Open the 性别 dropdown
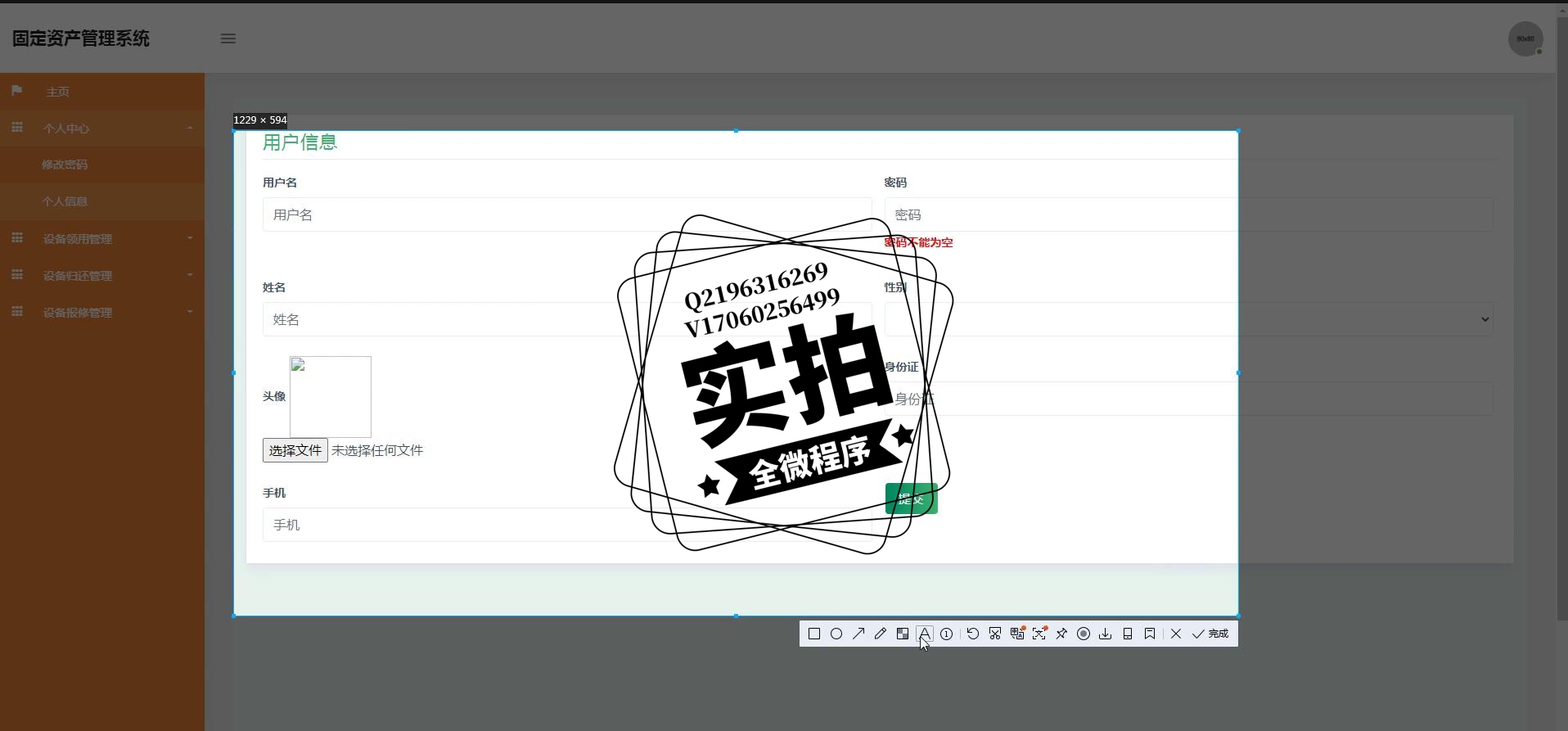The height and width of the screenshot is (731, 1568). 1188,319
